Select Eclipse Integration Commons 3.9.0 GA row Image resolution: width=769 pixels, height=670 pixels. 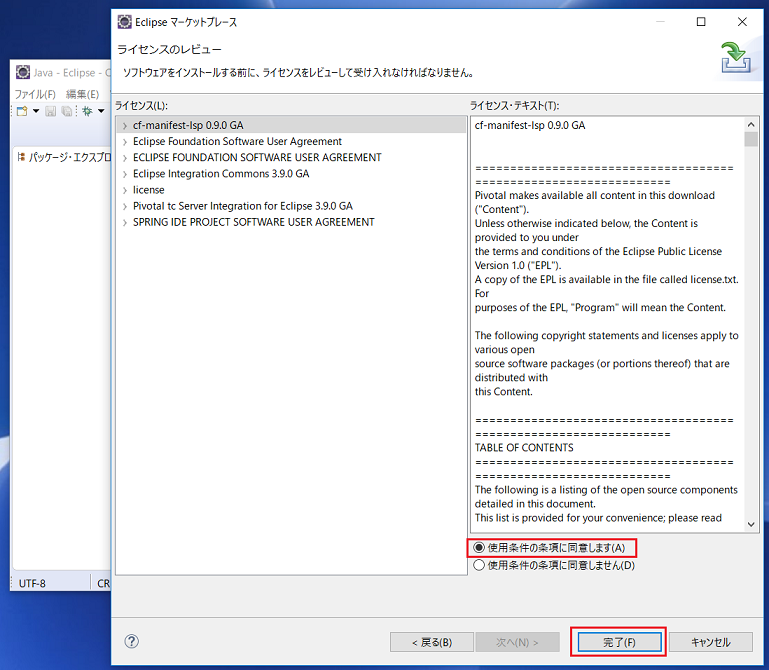221,174
